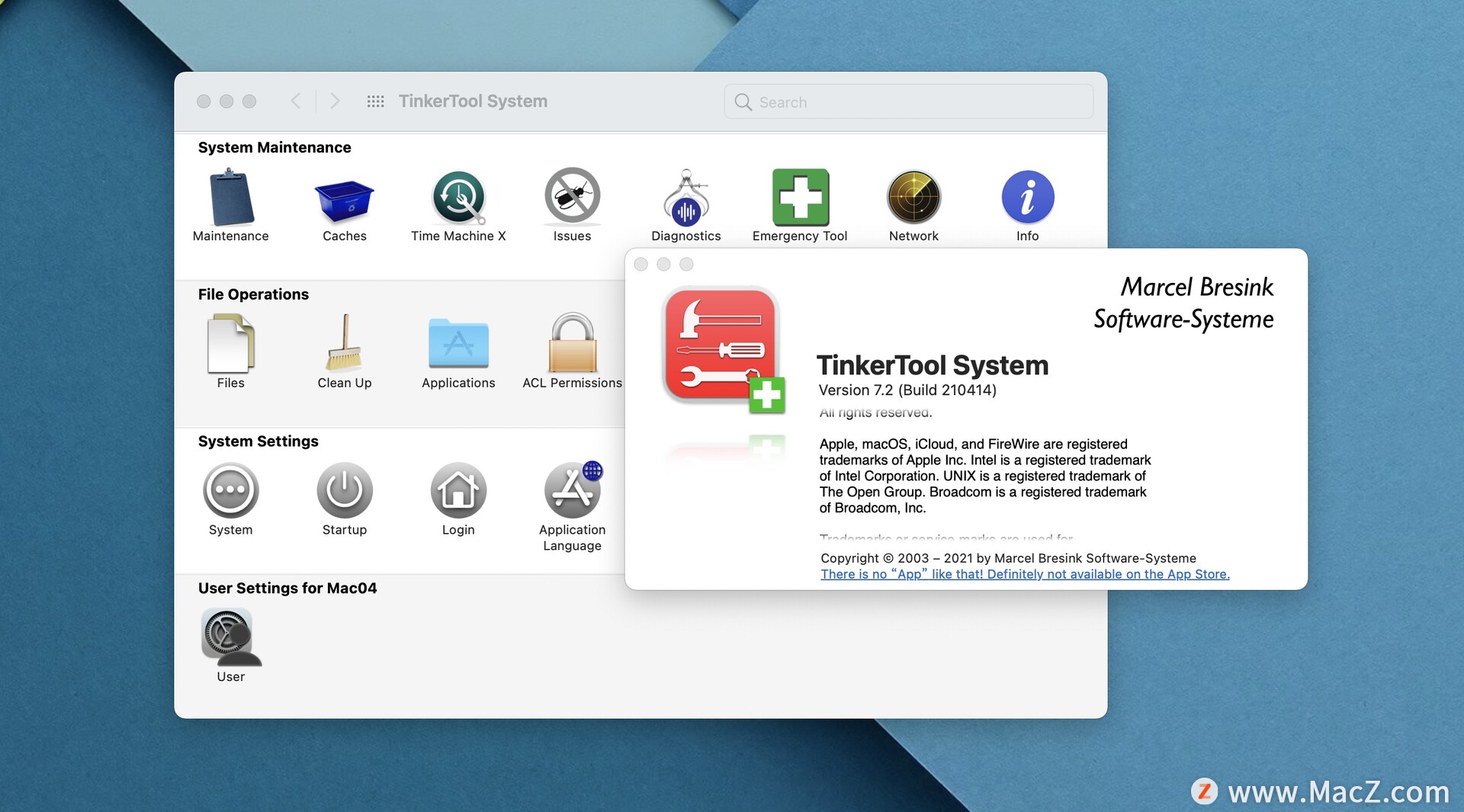
Task: Open the Files pane
Action: [x=230, y=351]
